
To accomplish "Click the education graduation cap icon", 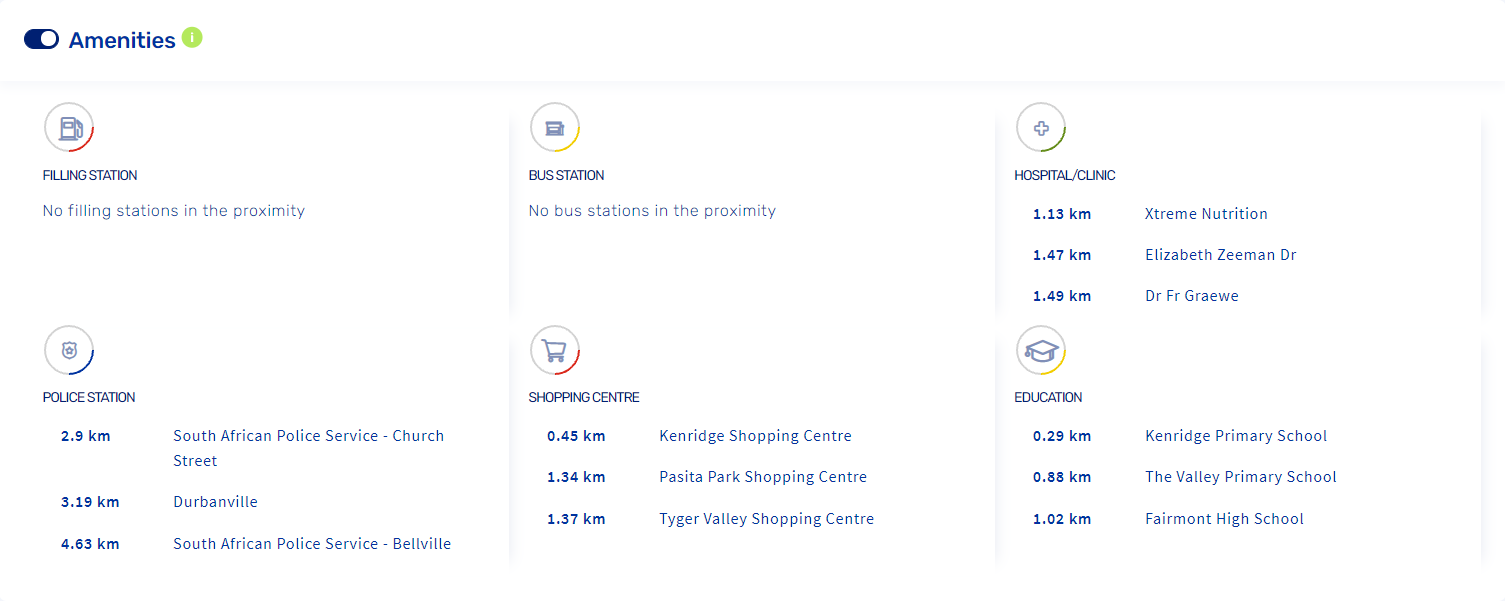I will point(1041,350).
